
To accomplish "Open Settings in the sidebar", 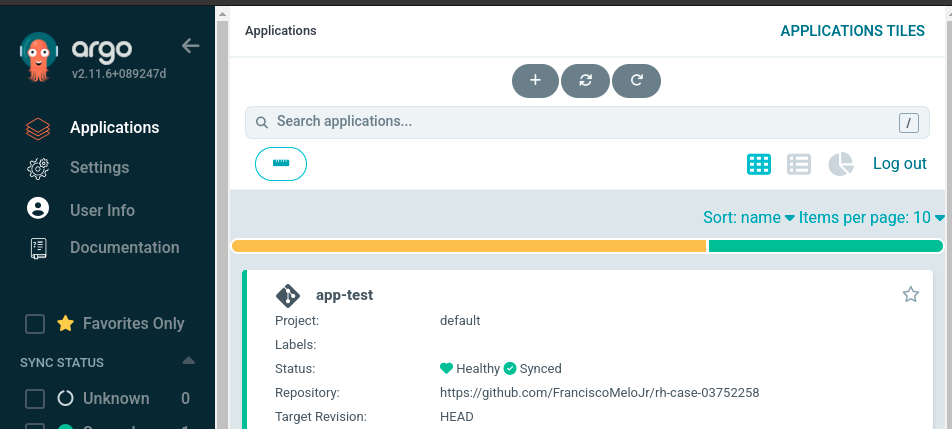I will pos(99,168).
